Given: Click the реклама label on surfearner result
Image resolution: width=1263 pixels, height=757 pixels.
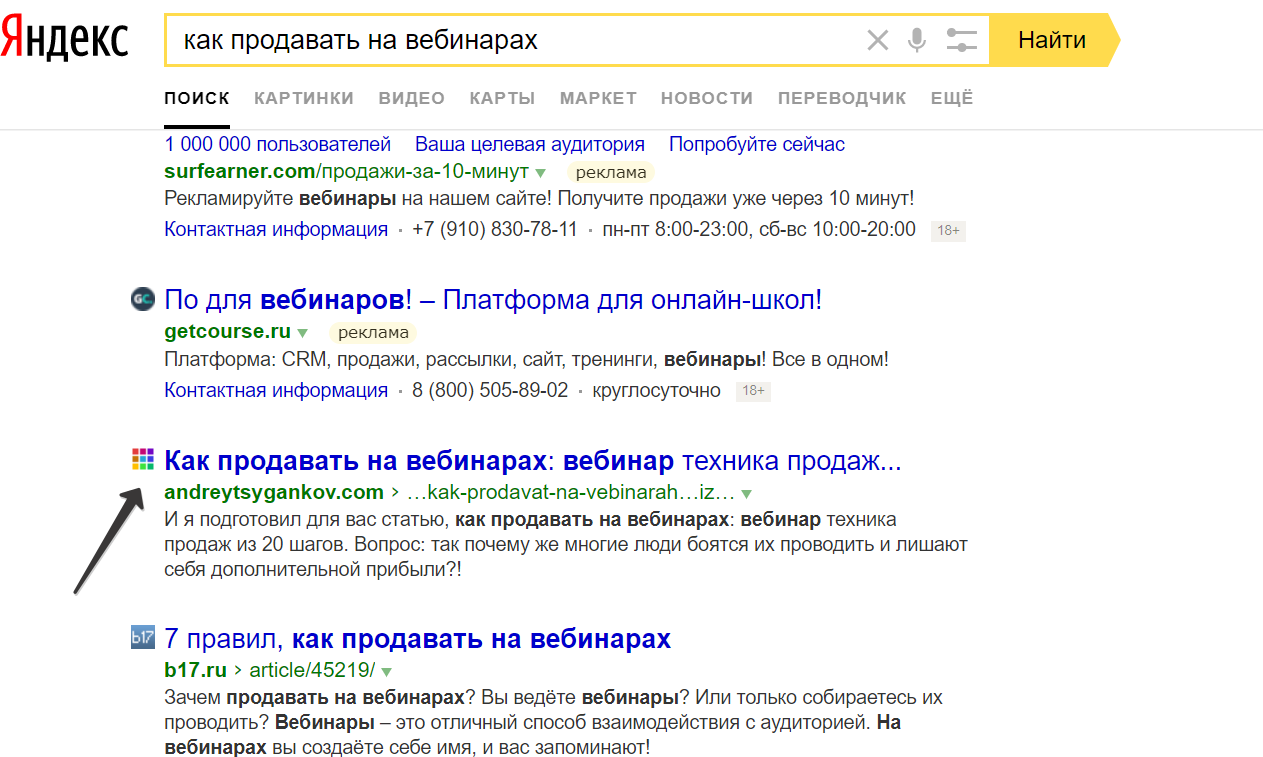Looking at the screenshot, I should coord(611,172).
